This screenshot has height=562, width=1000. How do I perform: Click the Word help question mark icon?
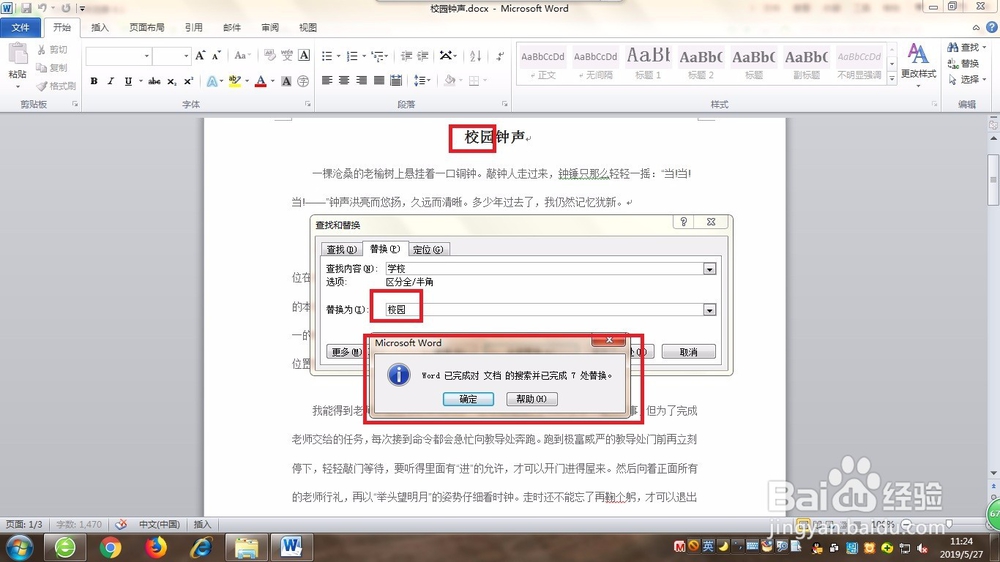coord(992,27)
